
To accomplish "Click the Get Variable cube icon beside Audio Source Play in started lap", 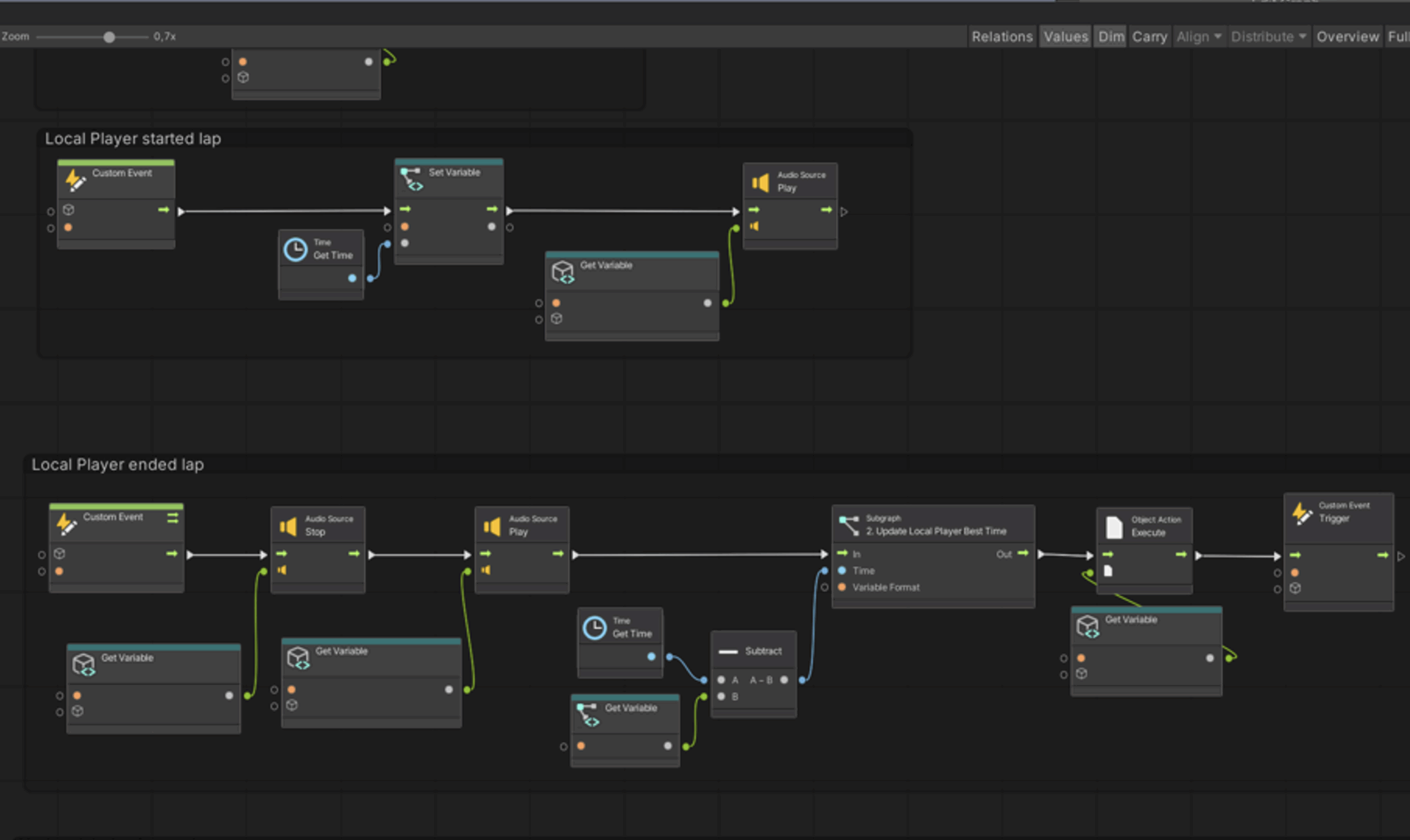I will point(563,272).
